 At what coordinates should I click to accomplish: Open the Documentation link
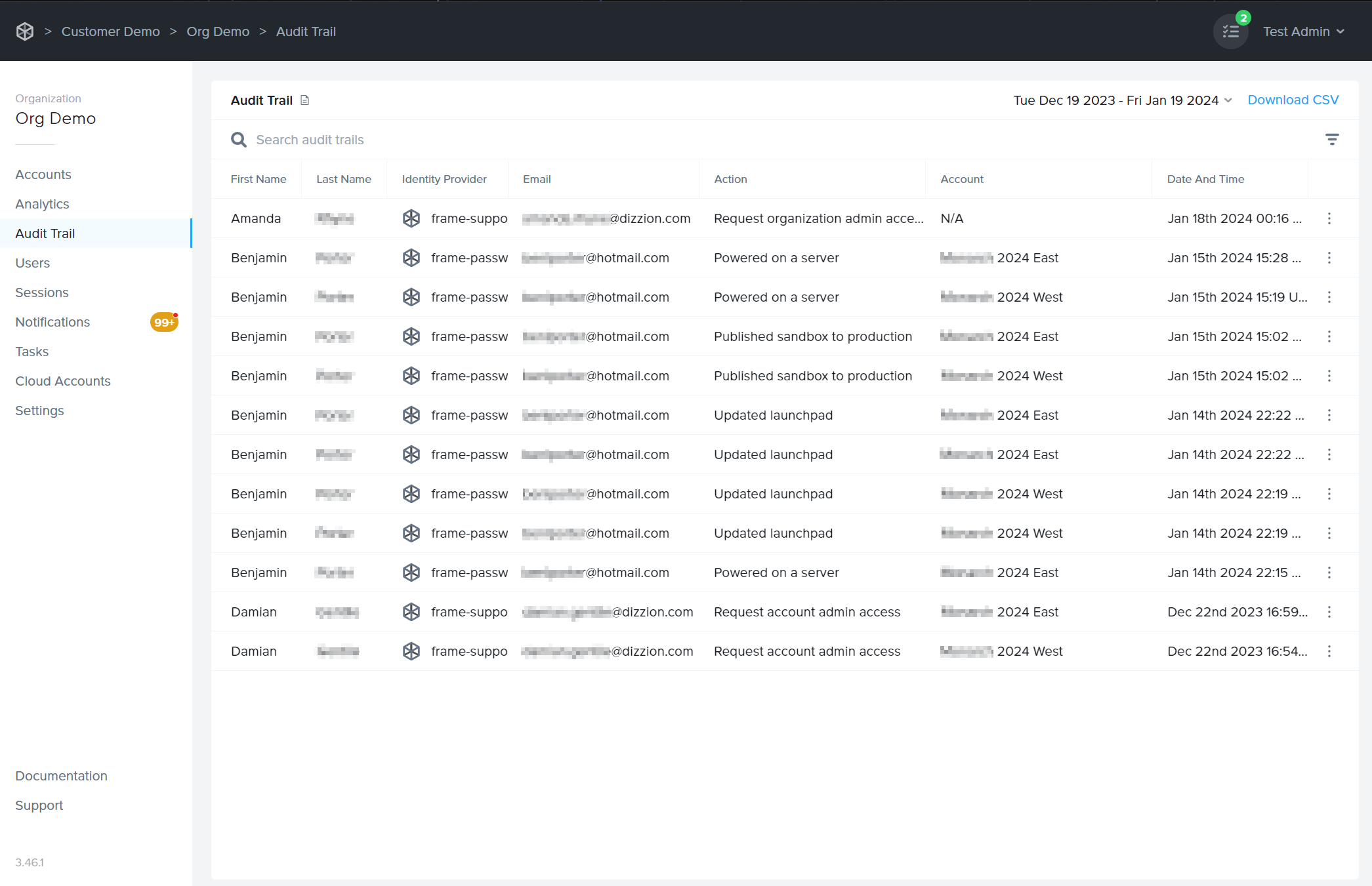tap(61, 776)
